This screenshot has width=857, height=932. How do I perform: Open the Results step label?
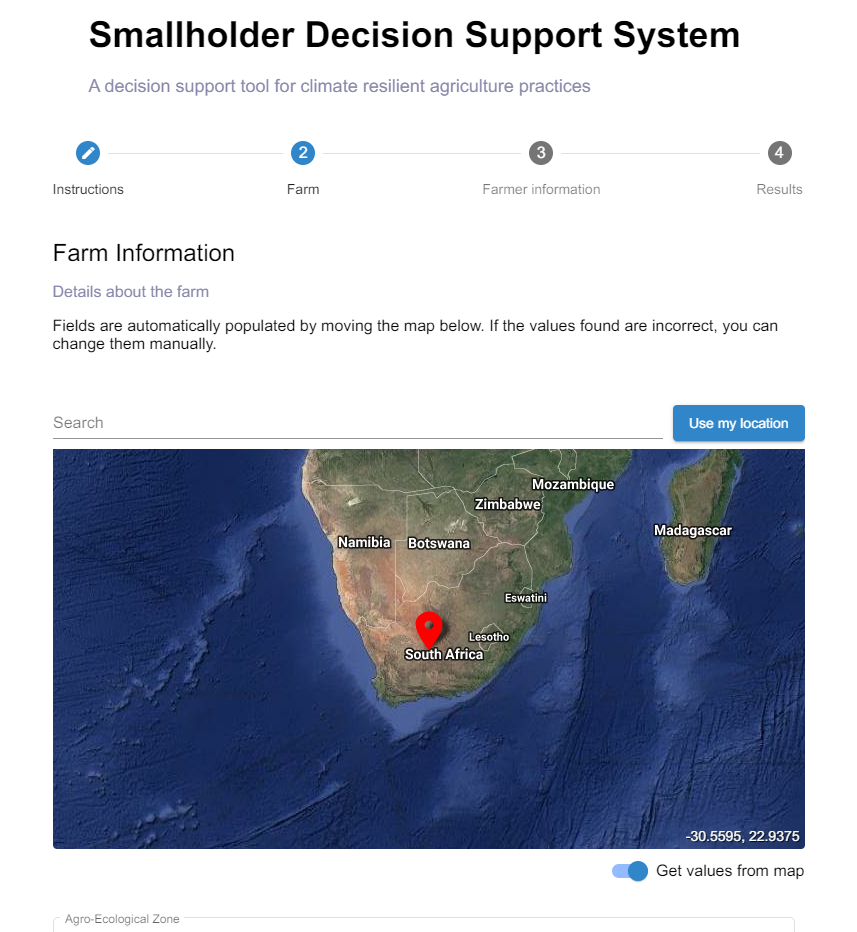pos(779,189)
